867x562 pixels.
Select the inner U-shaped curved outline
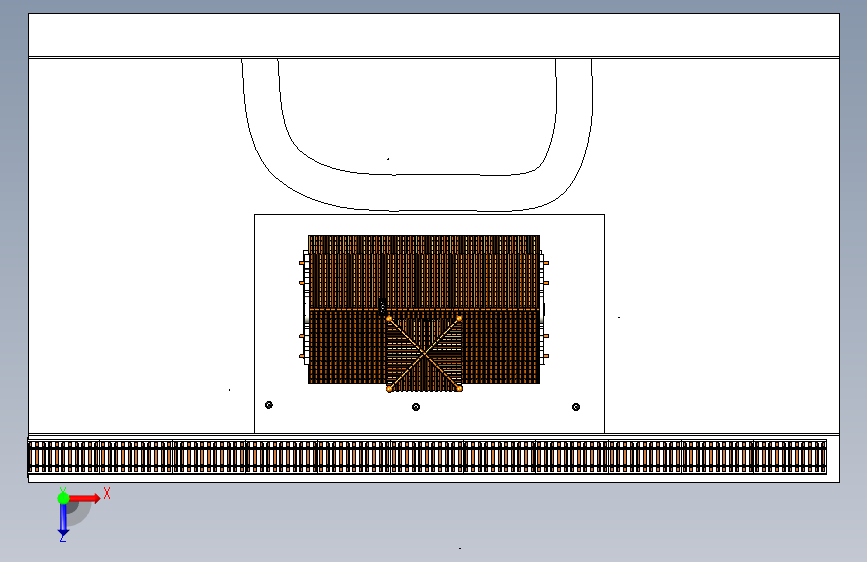tap(417, 174)
